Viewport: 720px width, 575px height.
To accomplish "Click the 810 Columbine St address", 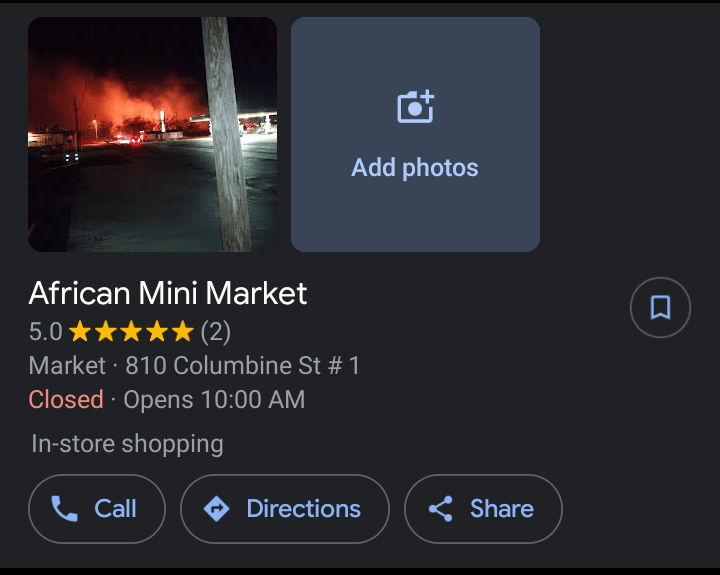I will click(x=243, y=366).
